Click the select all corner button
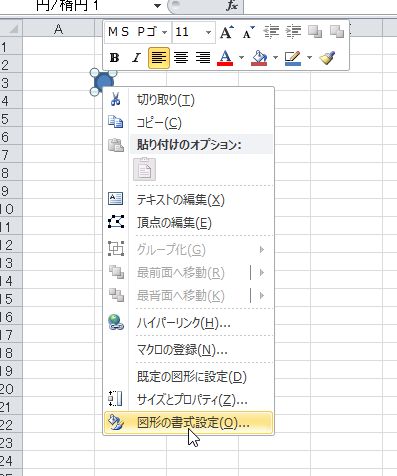Screen dimensions: 397x476 11,29
